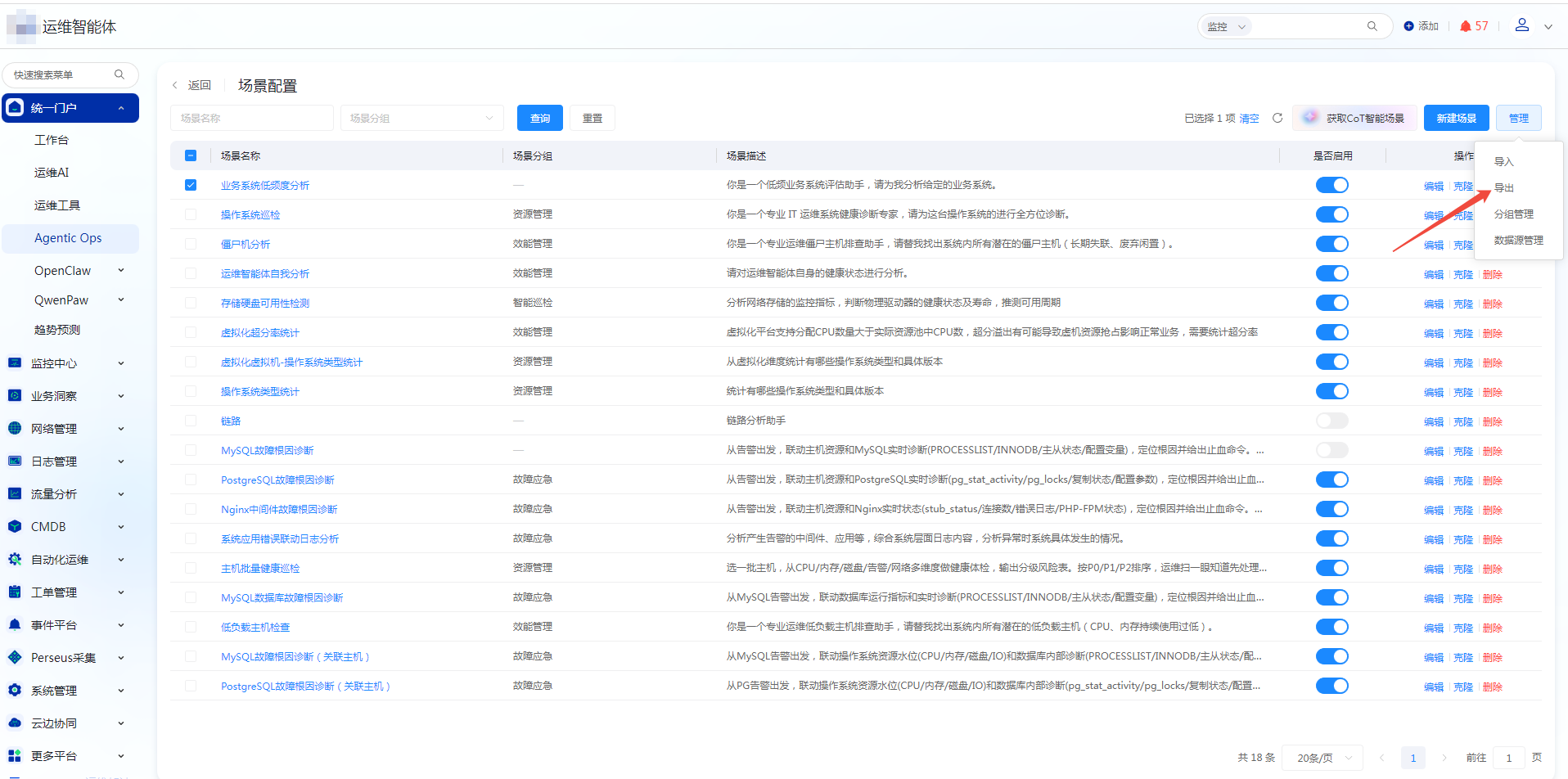
Task: Expand the 监控中心 menu chevron
Action: click(x=121, y=362)
